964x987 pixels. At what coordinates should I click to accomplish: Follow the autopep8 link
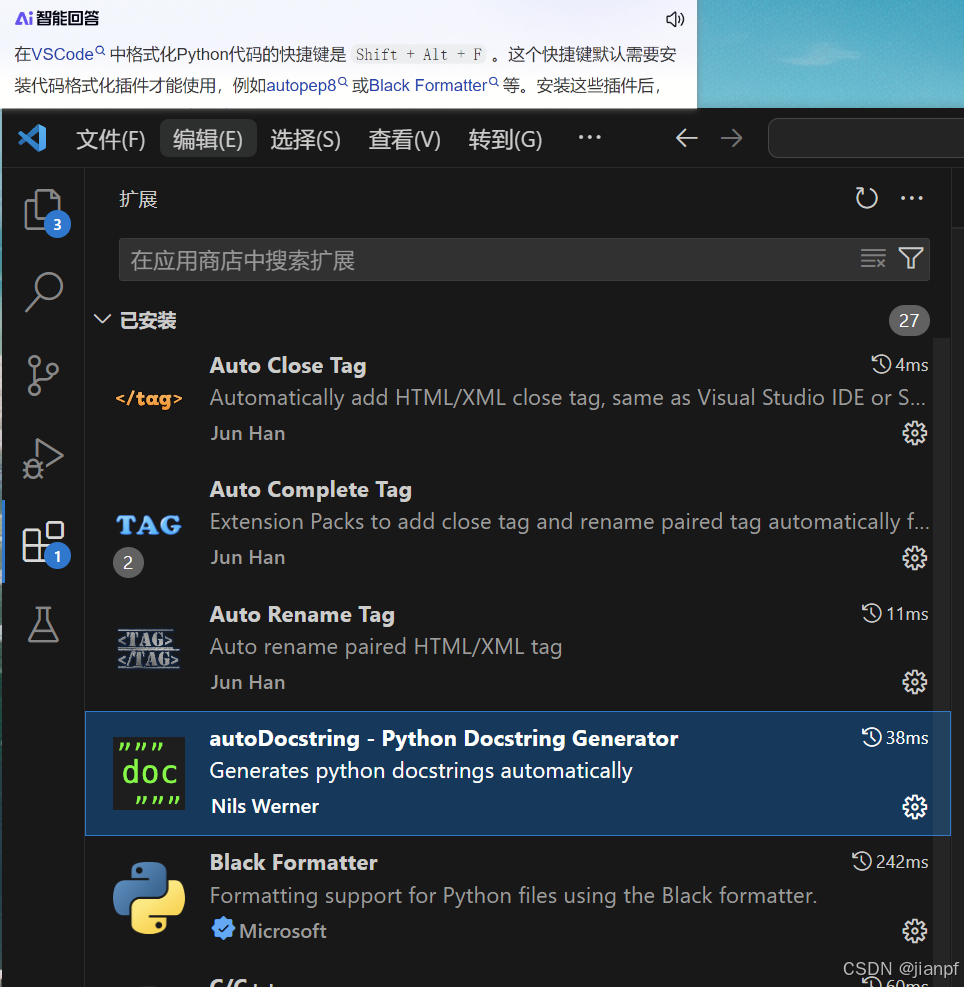click(x=307, y=85)
